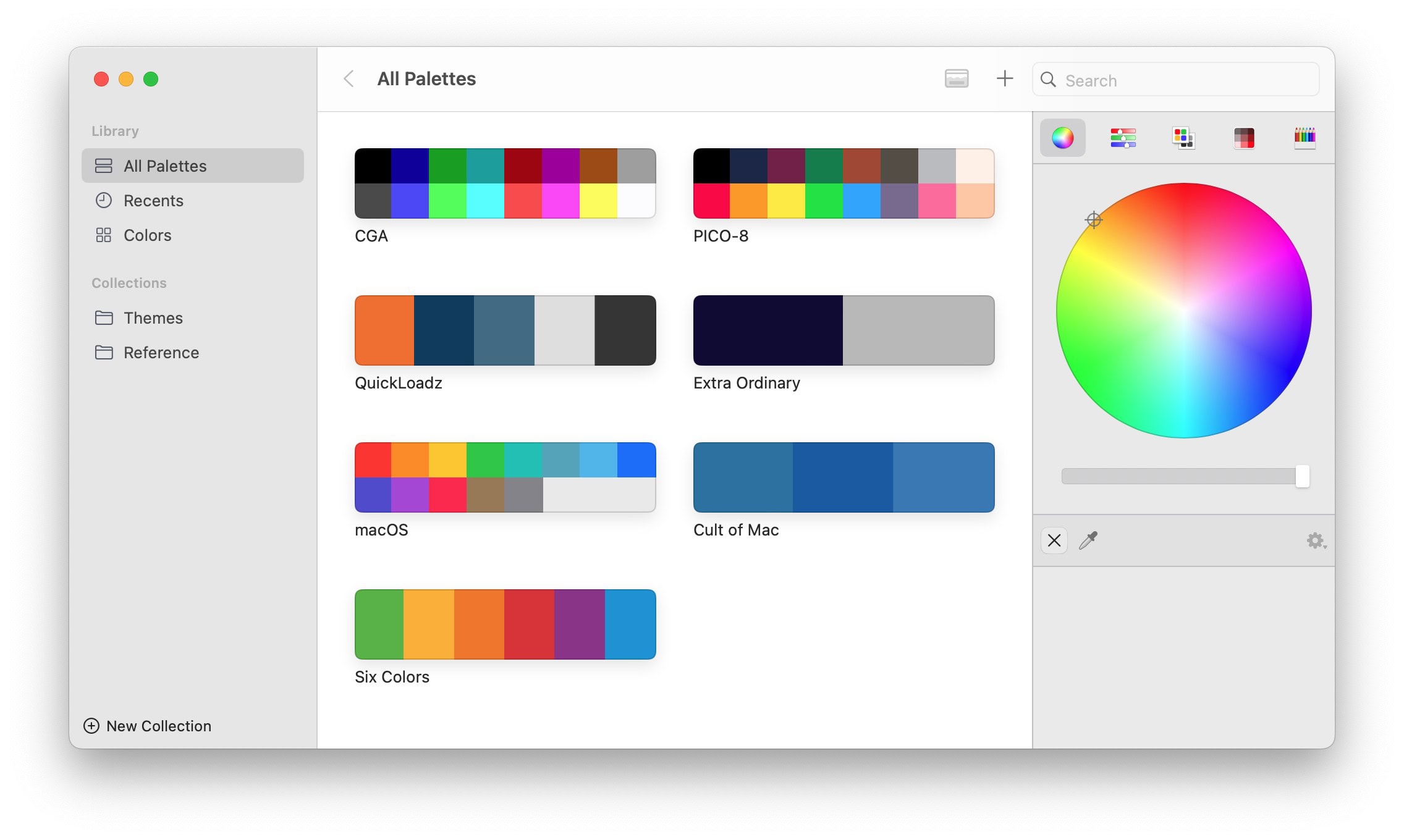Select the image palettes picker mode
This screenshot has width=1404, height=840.
click(x=1243, y=138)
